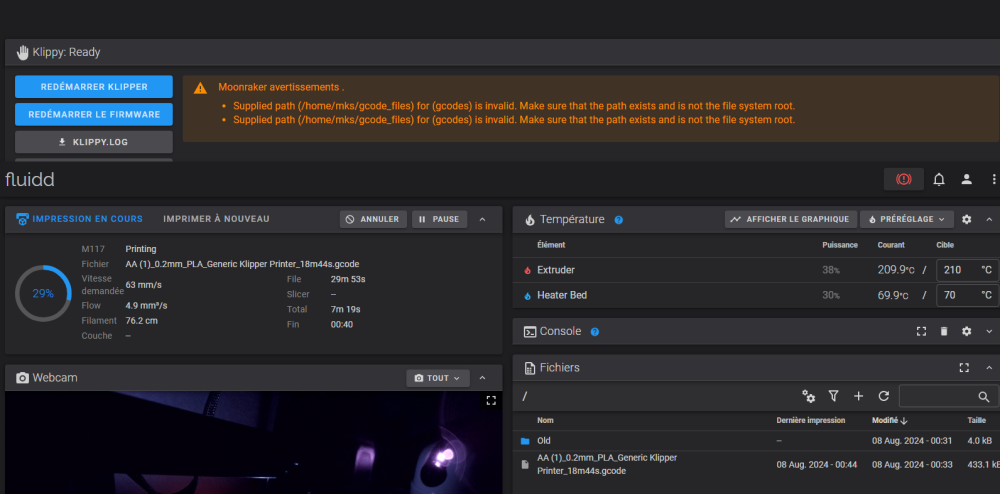Click the search magnifier icon
Image resolution: width=1000 pixels, height=494 pixels.
(983, 396)
